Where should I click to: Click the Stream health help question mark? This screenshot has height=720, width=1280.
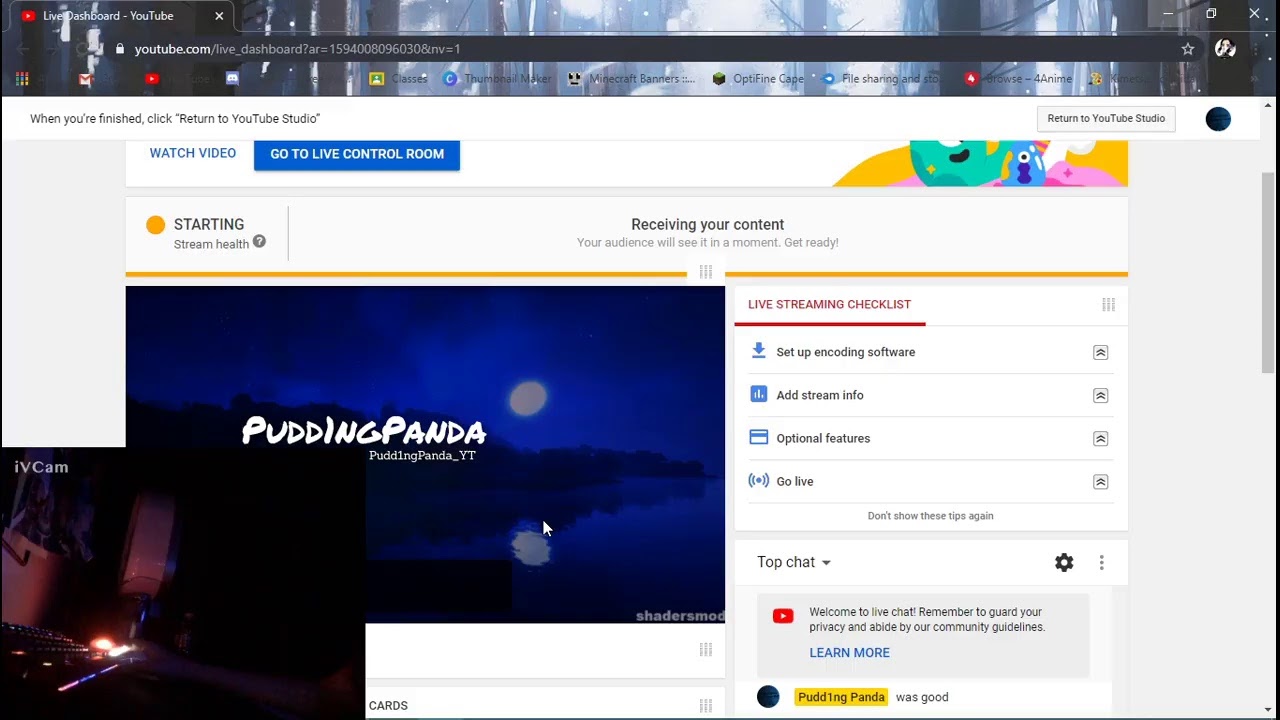coord(259,241)
